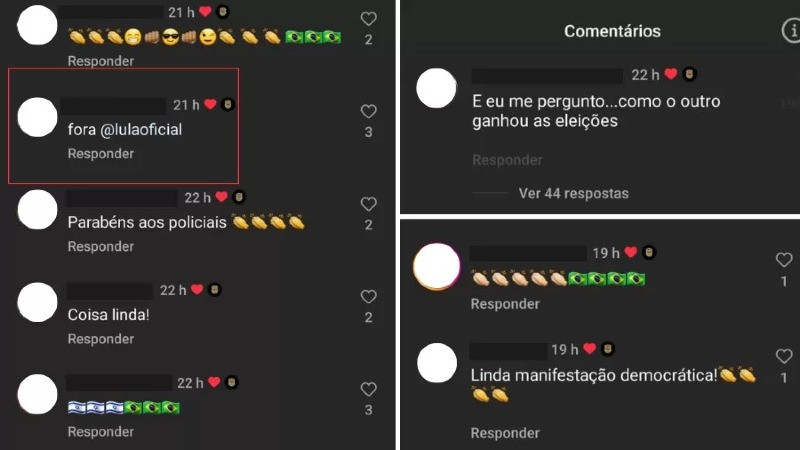800x450 pixels.
Task: Open the @lulaoficial mention link
Action: (x=141, y=130)
